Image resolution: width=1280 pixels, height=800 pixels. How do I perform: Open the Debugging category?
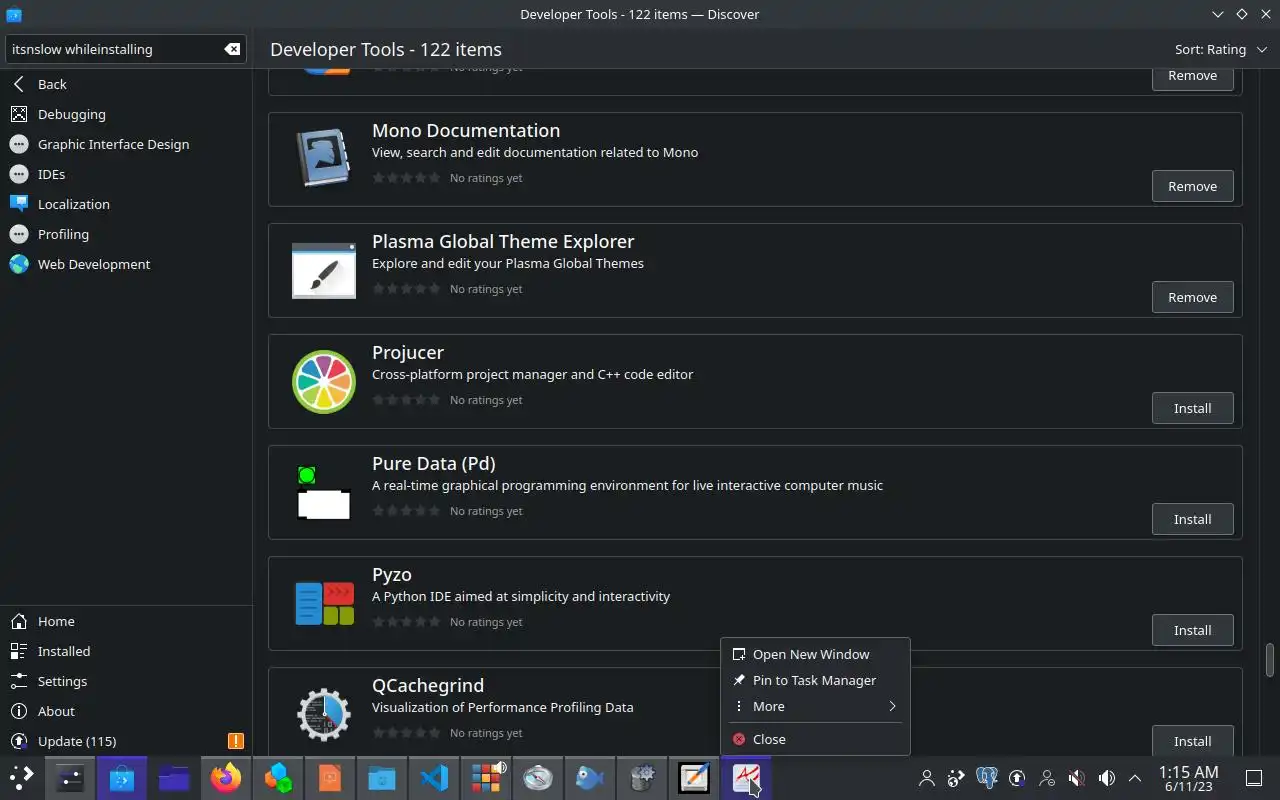(x=126, y=114)
